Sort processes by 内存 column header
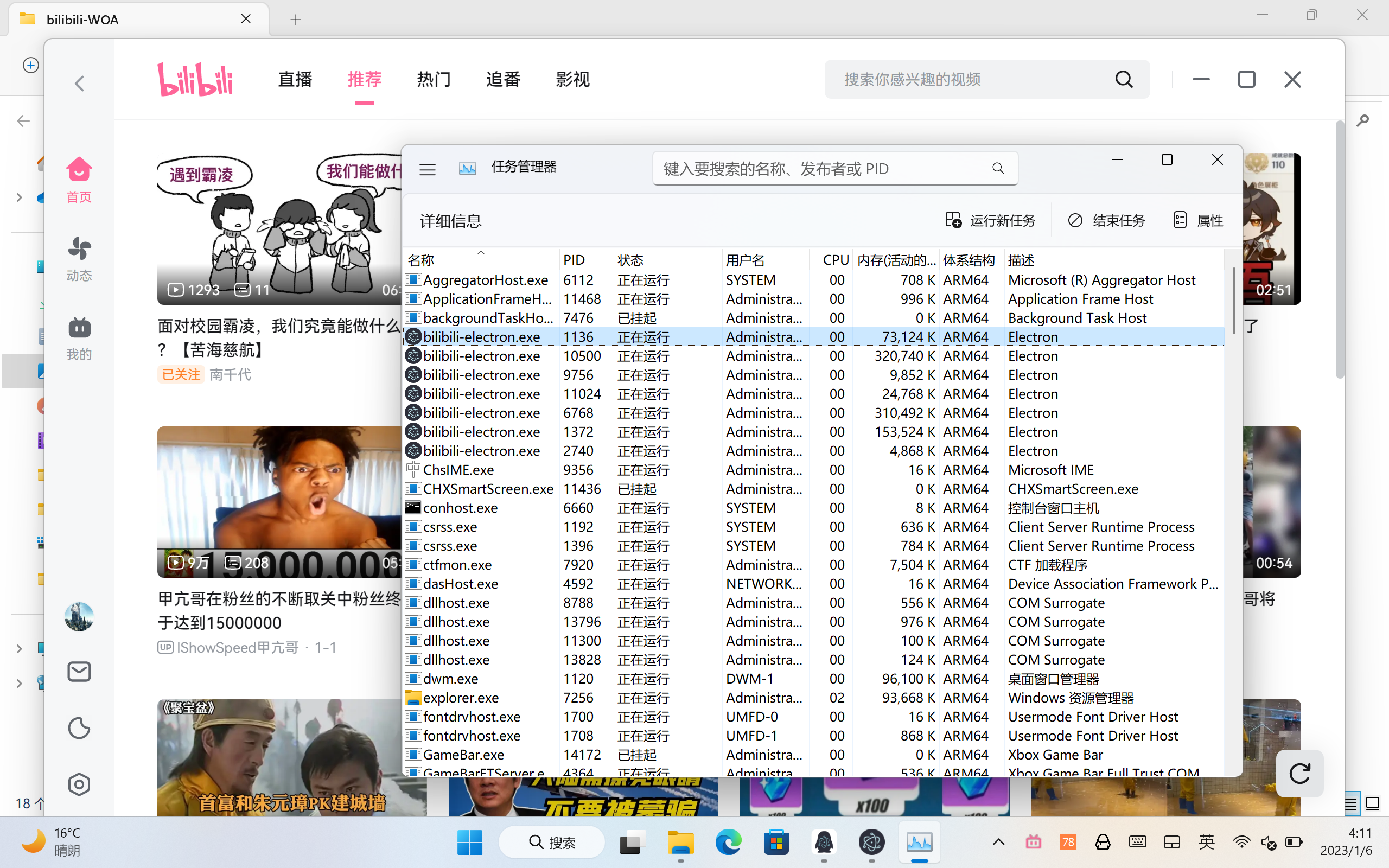The width and height of the screenshot is (1389, 868). tap(896, 260)
